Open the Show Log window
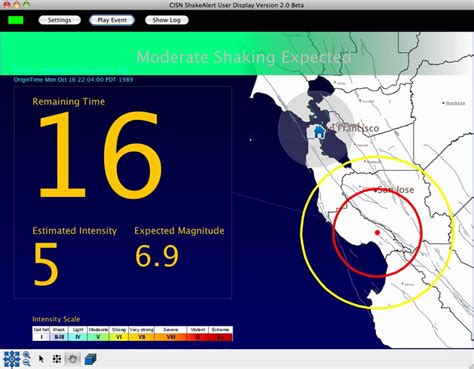This screenshot has height=369, width=474. pos(166,20)
